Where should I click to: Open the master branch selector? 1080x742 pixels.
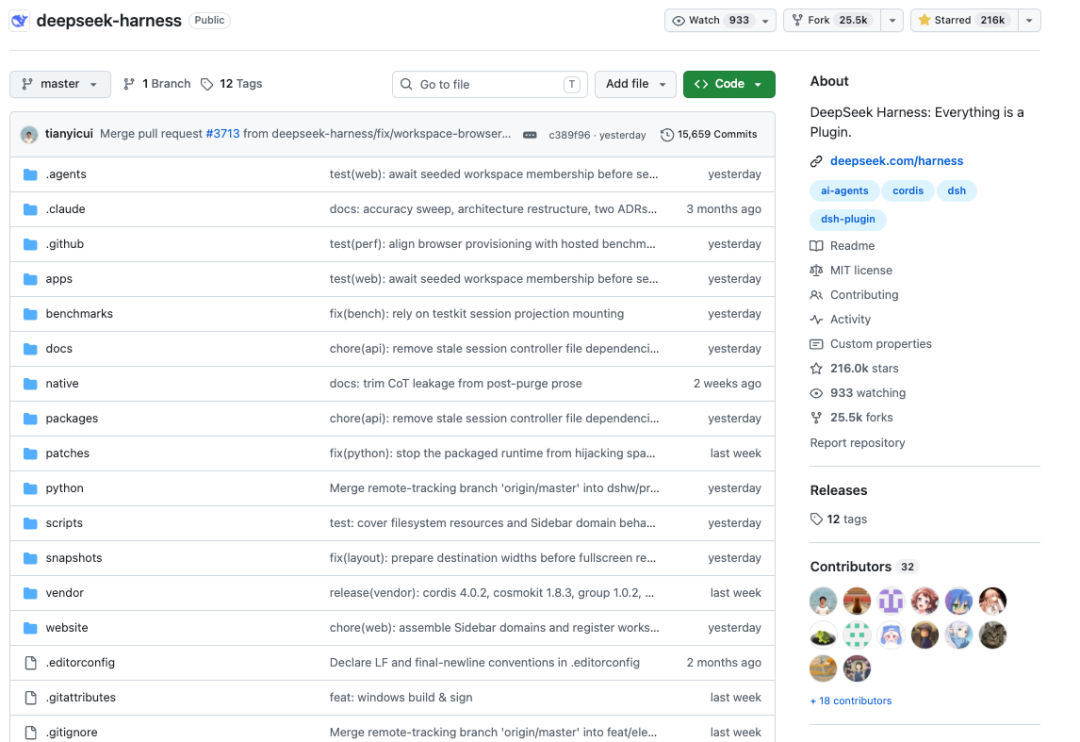click(59, 84)
